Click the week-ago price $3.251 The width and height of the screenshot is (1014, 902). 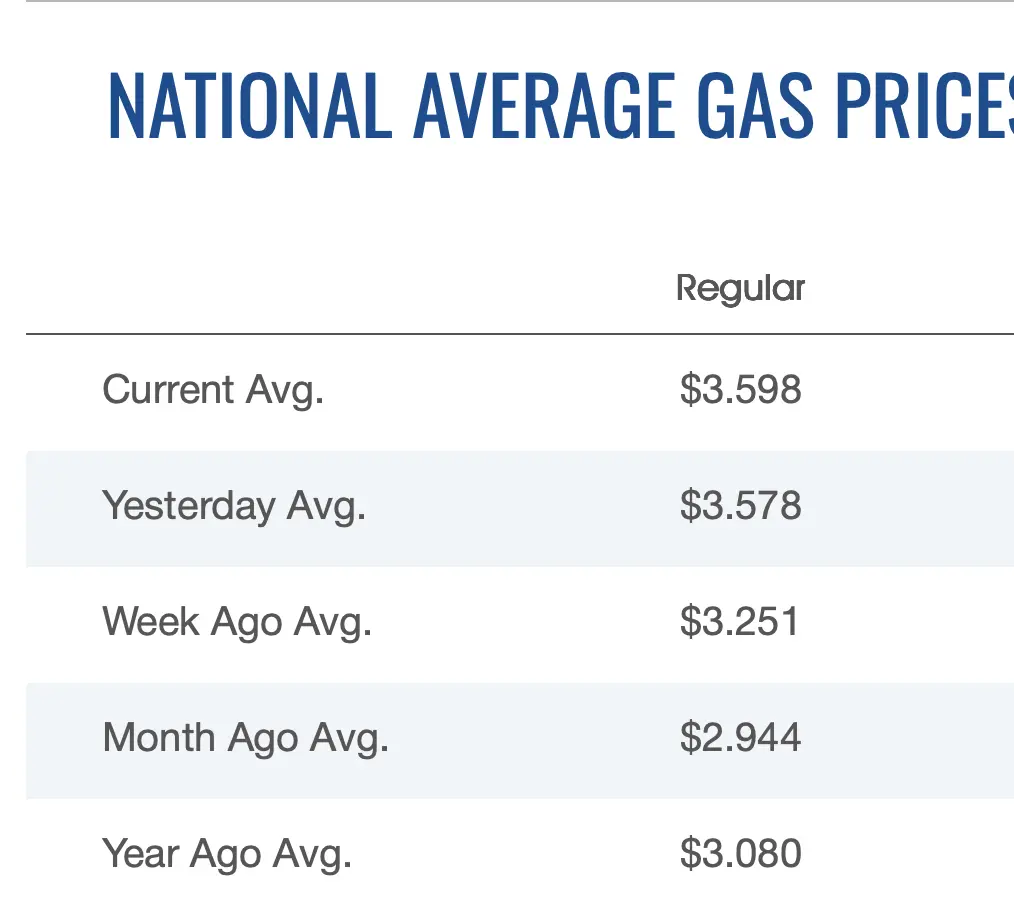740,622
